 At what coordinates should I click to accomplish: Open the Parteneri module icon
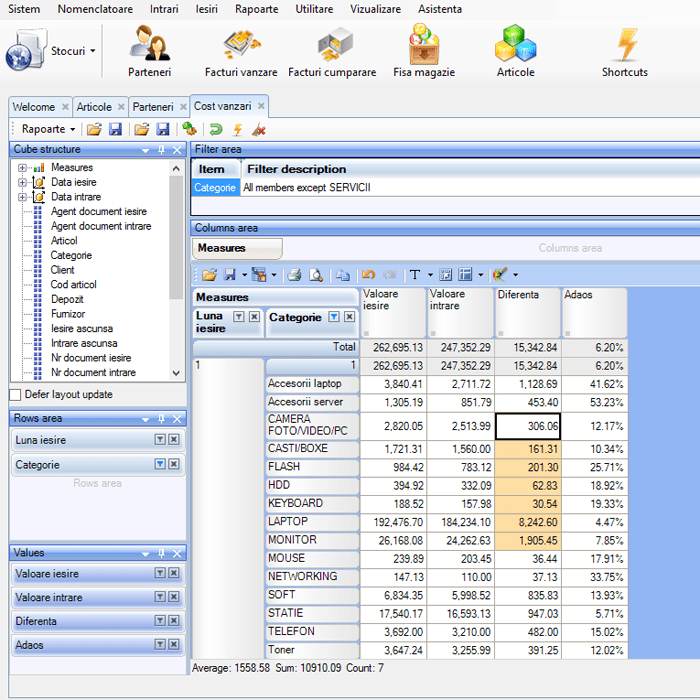pyautogui.click(x=150, y=43)
